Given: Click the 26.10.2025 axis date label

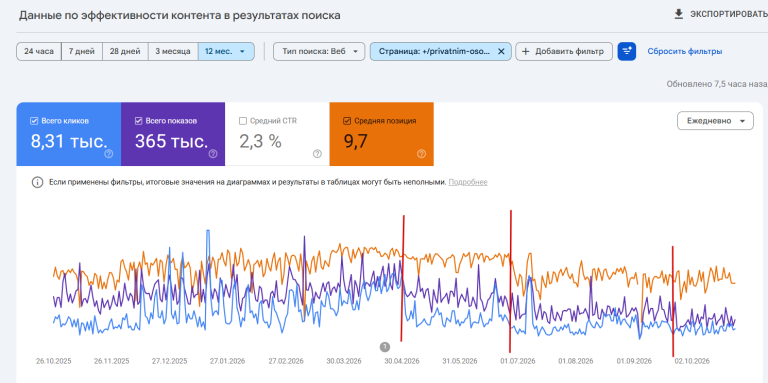Looking at the screenshot, I should click(53, 361).
